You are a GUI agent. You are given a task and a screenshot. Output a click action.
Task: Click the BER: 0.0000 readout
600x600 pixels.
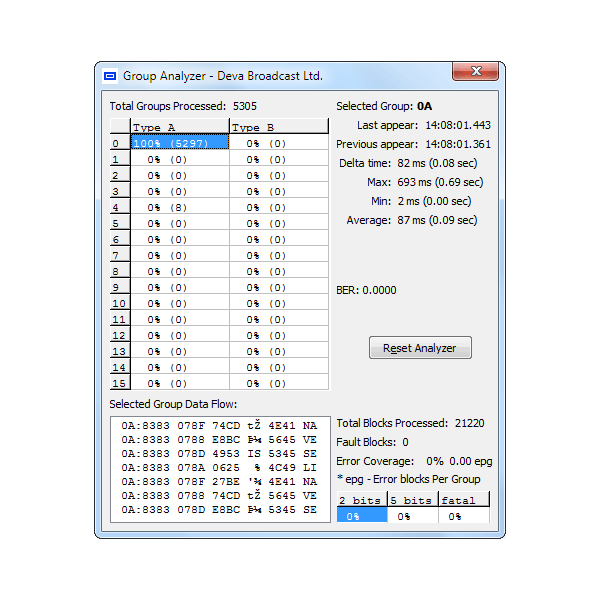(x=366, y=290)
